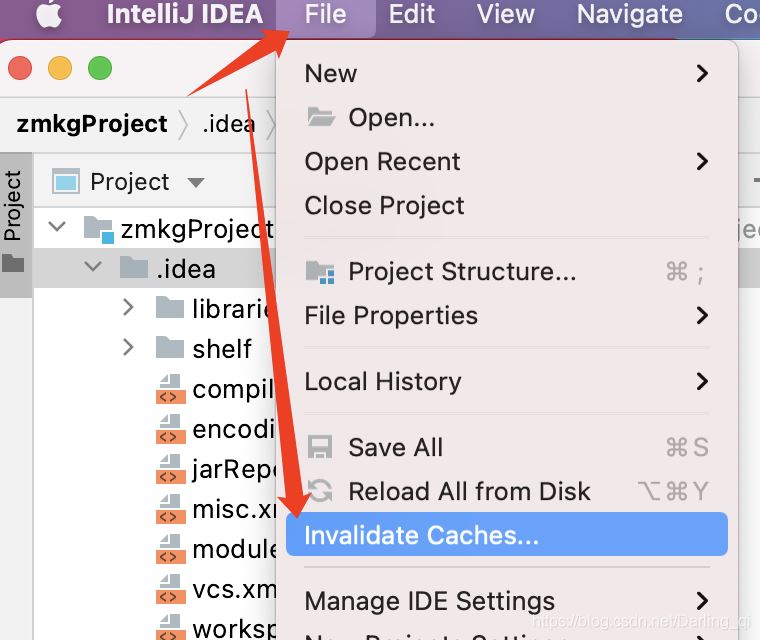Click the Apple logo menu

(50, 15)
